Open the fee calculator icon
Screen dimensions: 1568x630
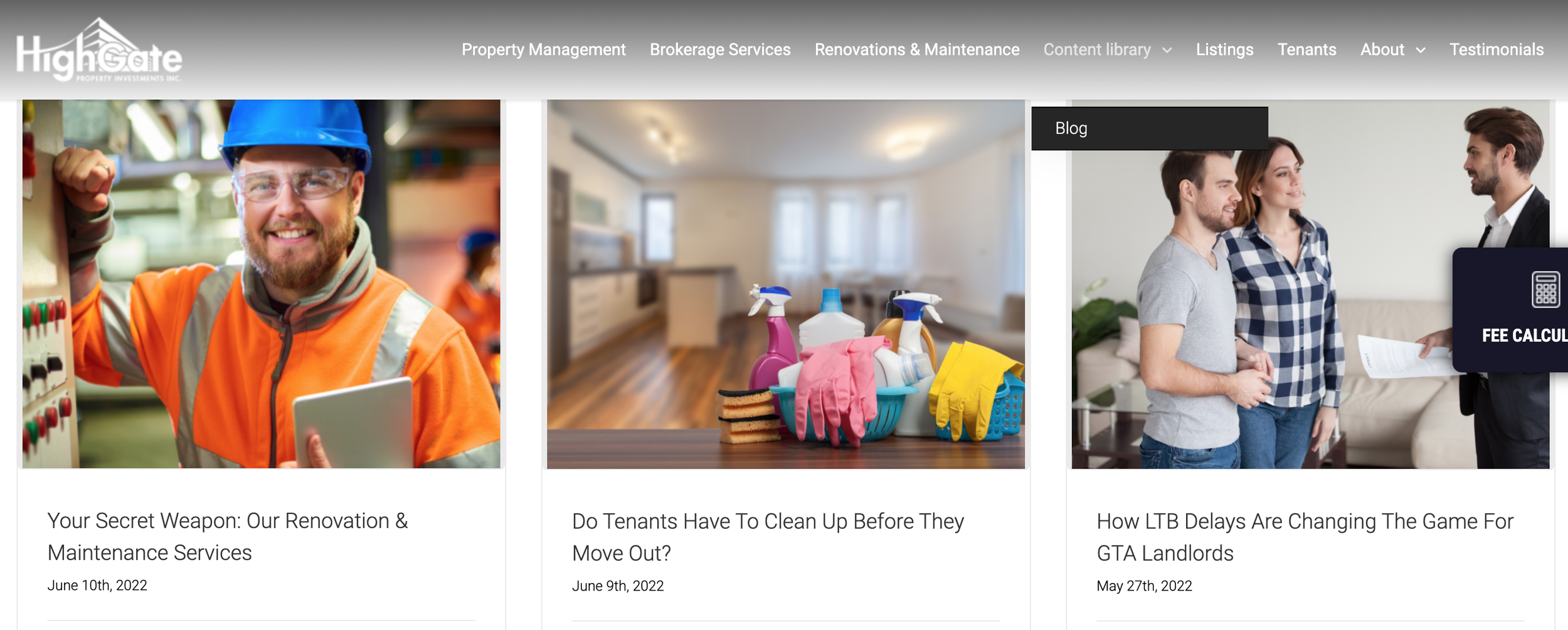(1545, 290)
